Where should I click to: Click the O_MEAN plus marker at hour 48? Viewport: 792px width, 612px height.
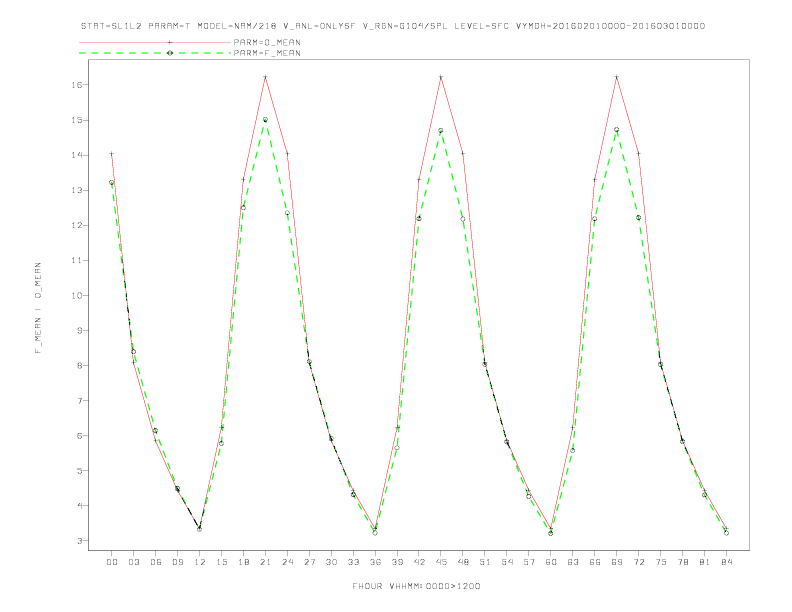463,154
